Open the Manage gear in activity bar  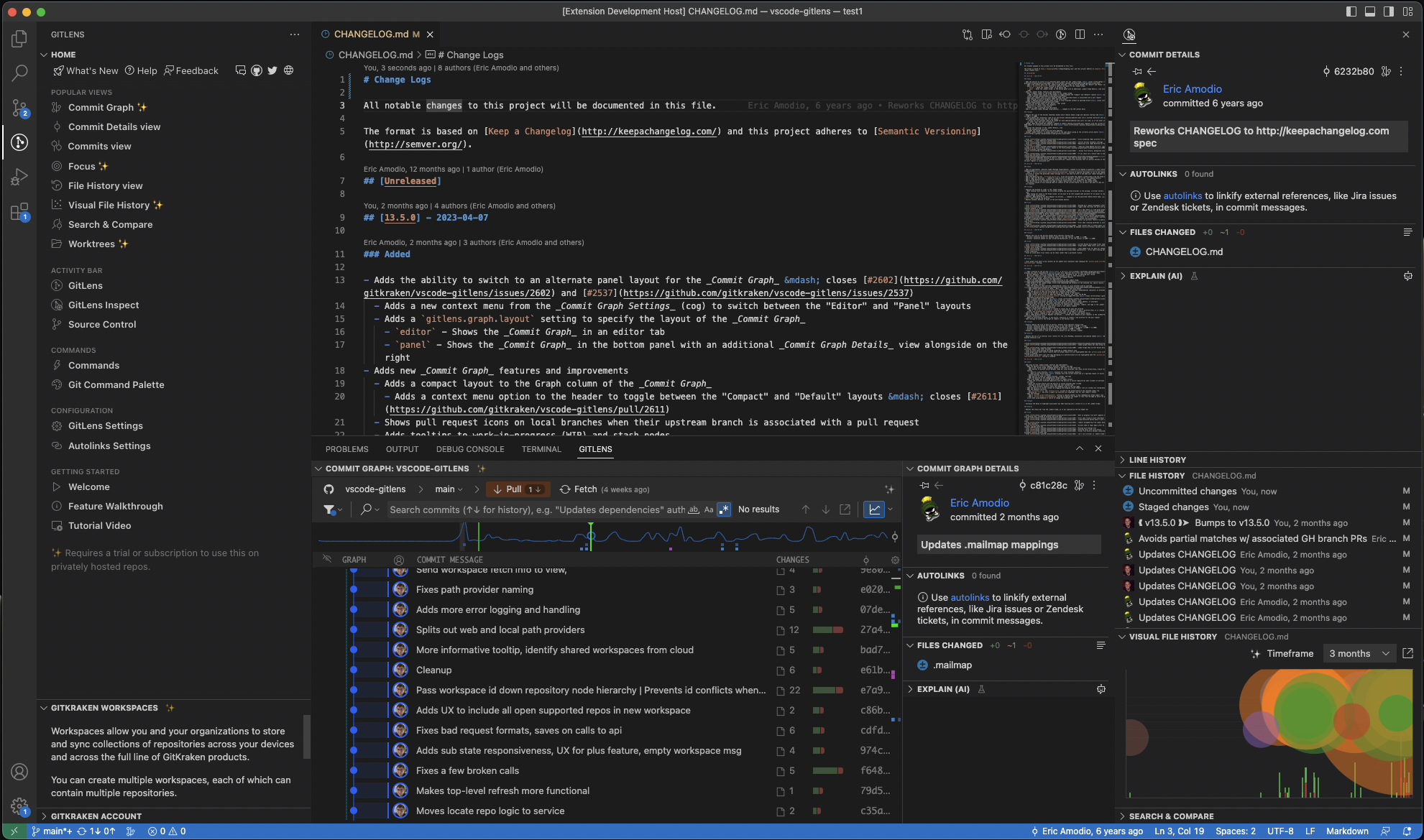[19, 806]
